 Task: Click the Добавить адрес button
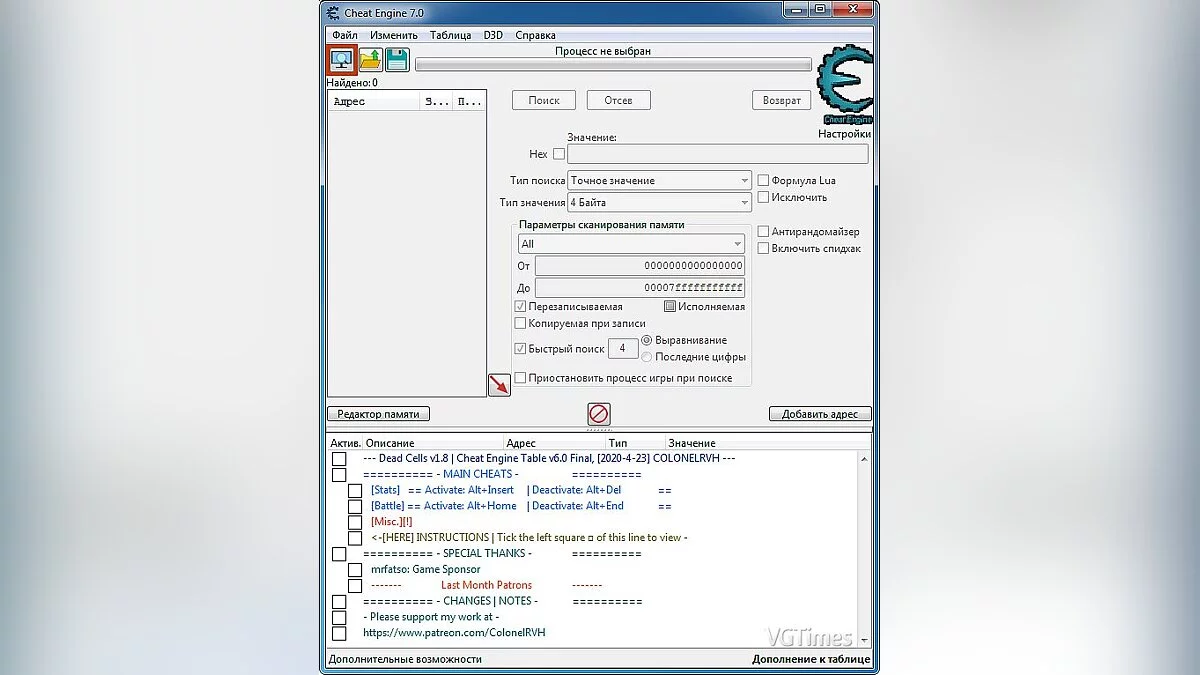[x=820, y=414]
